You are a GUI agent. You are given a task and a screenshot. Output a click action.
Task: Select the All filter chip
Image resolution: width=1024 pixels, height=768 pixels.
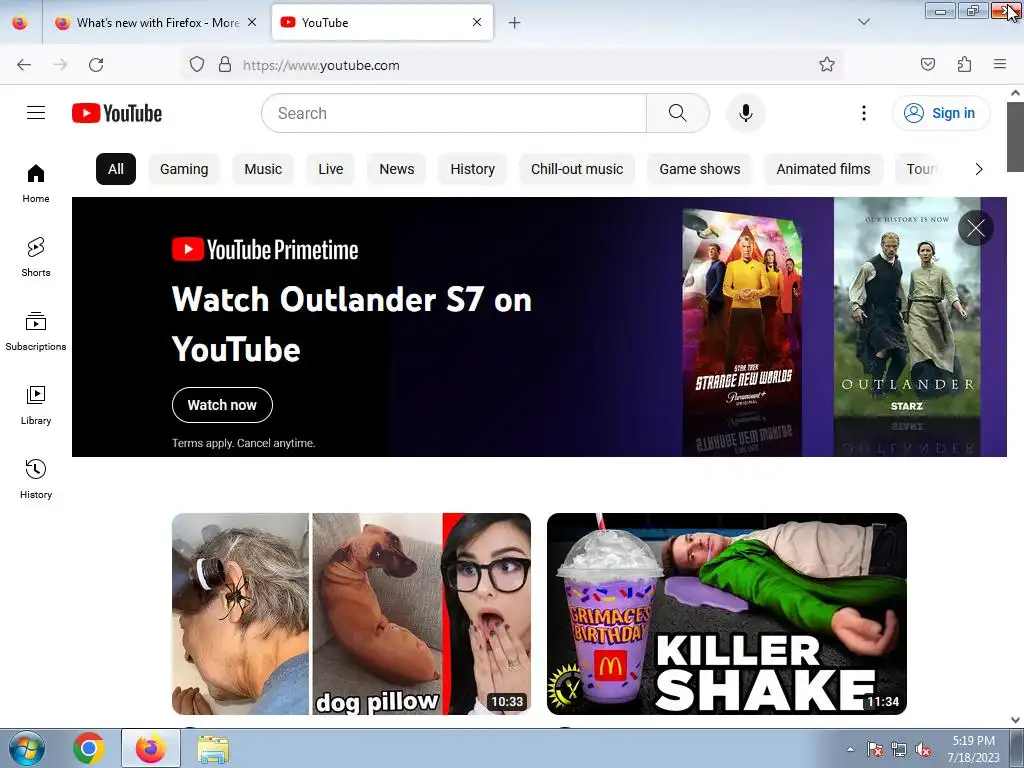(116, 169)
